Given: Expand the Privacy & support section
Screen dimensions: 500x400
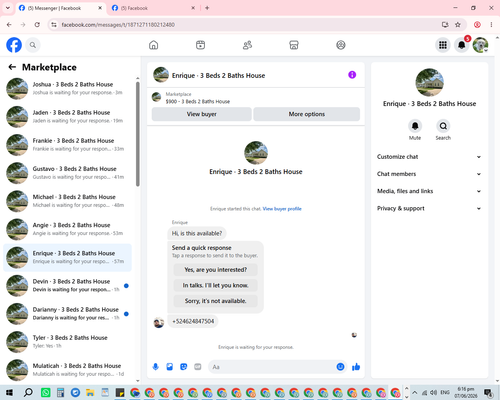Looking at the screenshot, I should point(429,208).
